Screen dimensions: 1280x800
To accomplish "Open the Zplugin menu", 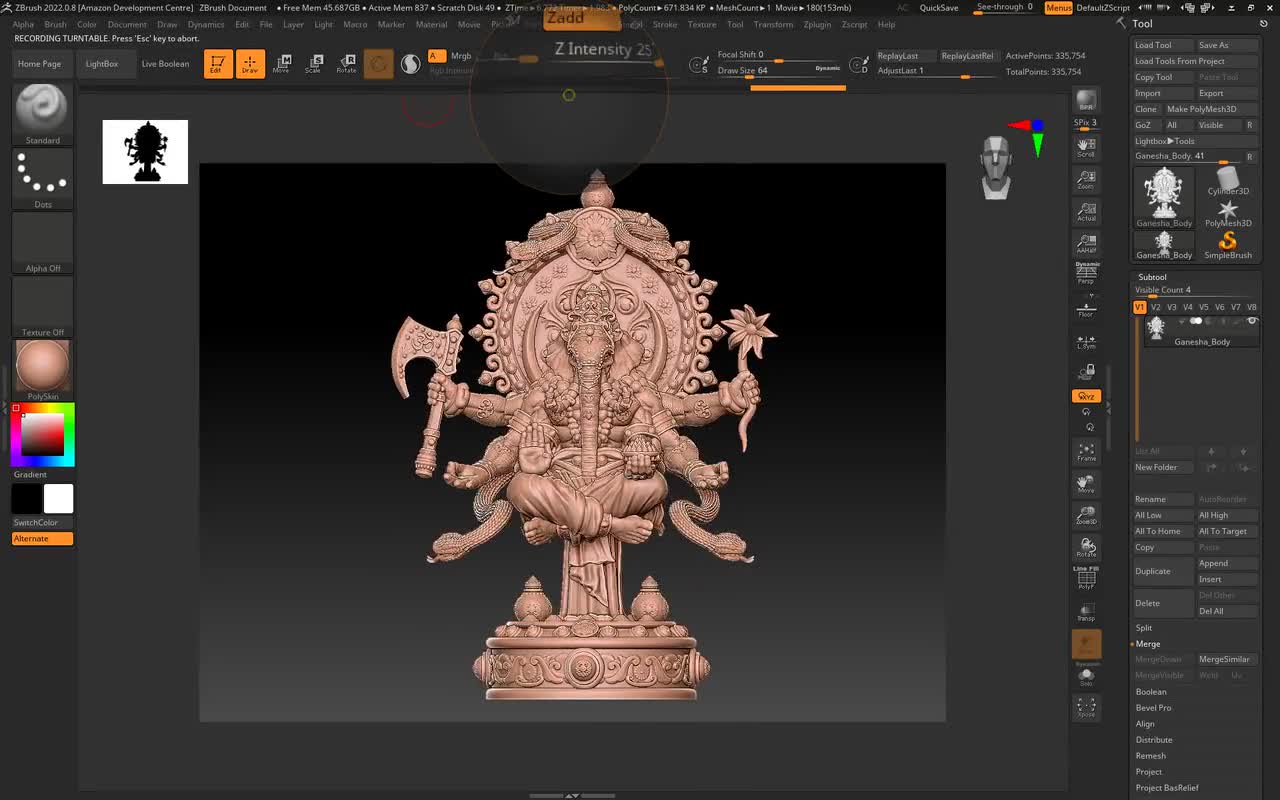I will (x=817, y=24).
